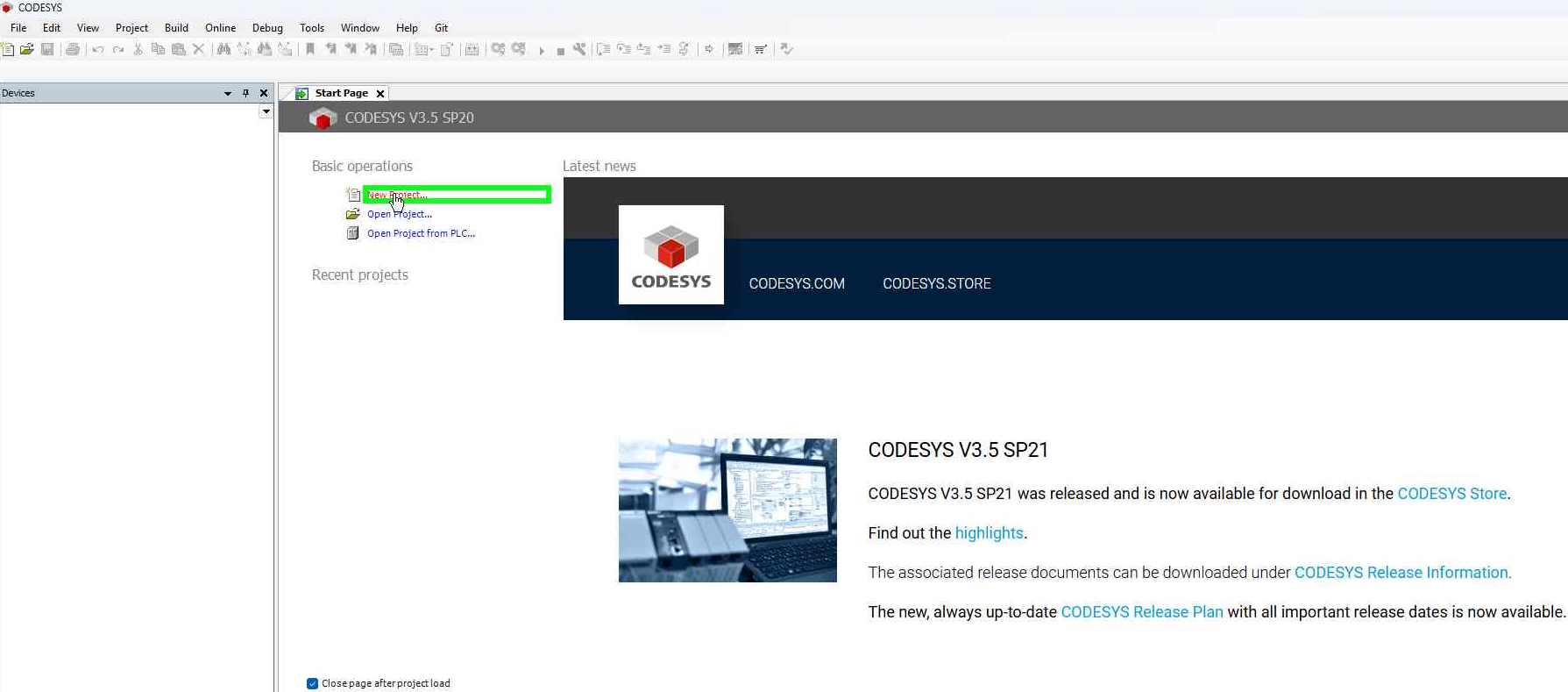Click the Recent projects heading
Image resolution: width=1568 pixels, height=692 pixels.
point(360,275)
